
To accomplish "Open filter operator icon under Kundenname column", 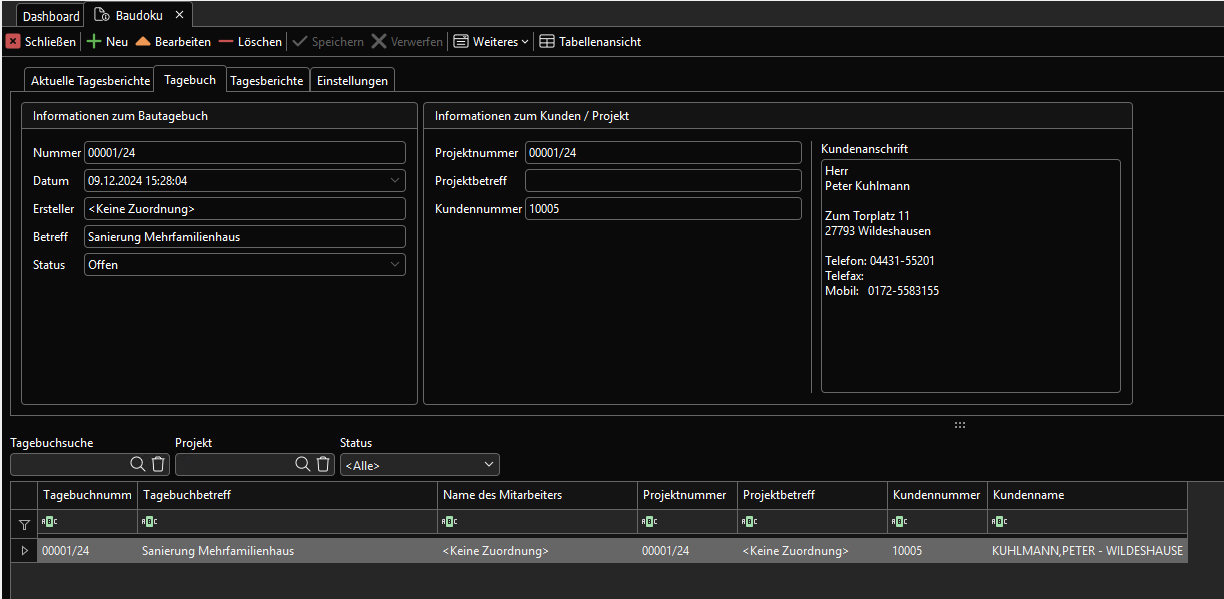I will click(x=998, y=521).
